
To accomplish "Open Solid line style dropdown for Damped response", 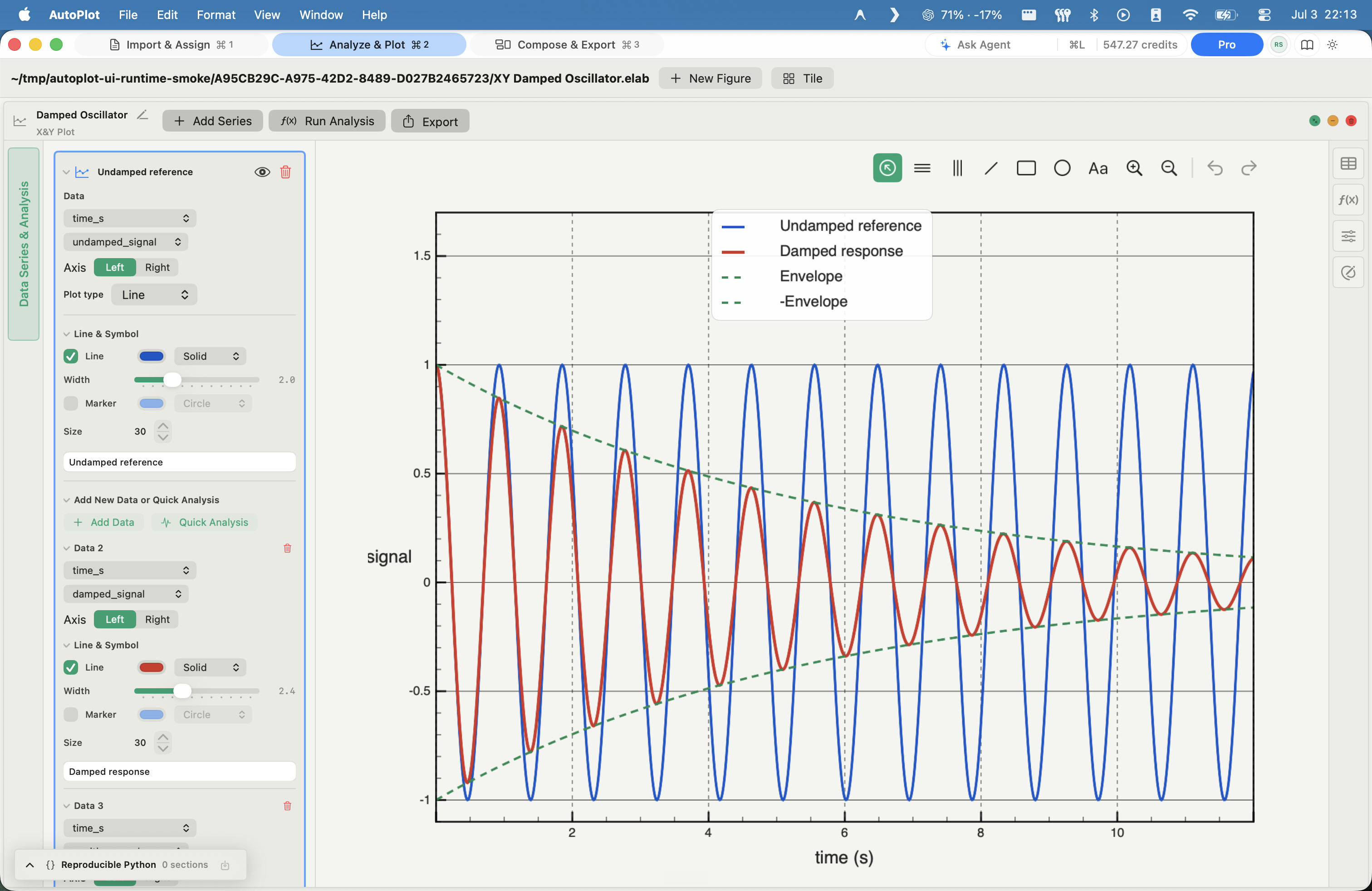I will click(x=210, y=667).
